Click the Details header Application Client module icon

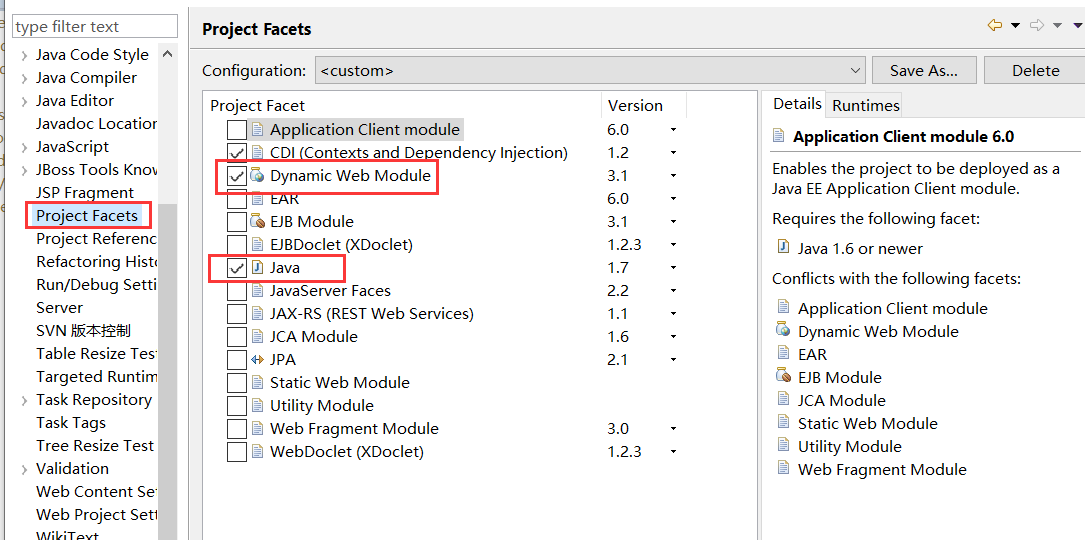779,136
